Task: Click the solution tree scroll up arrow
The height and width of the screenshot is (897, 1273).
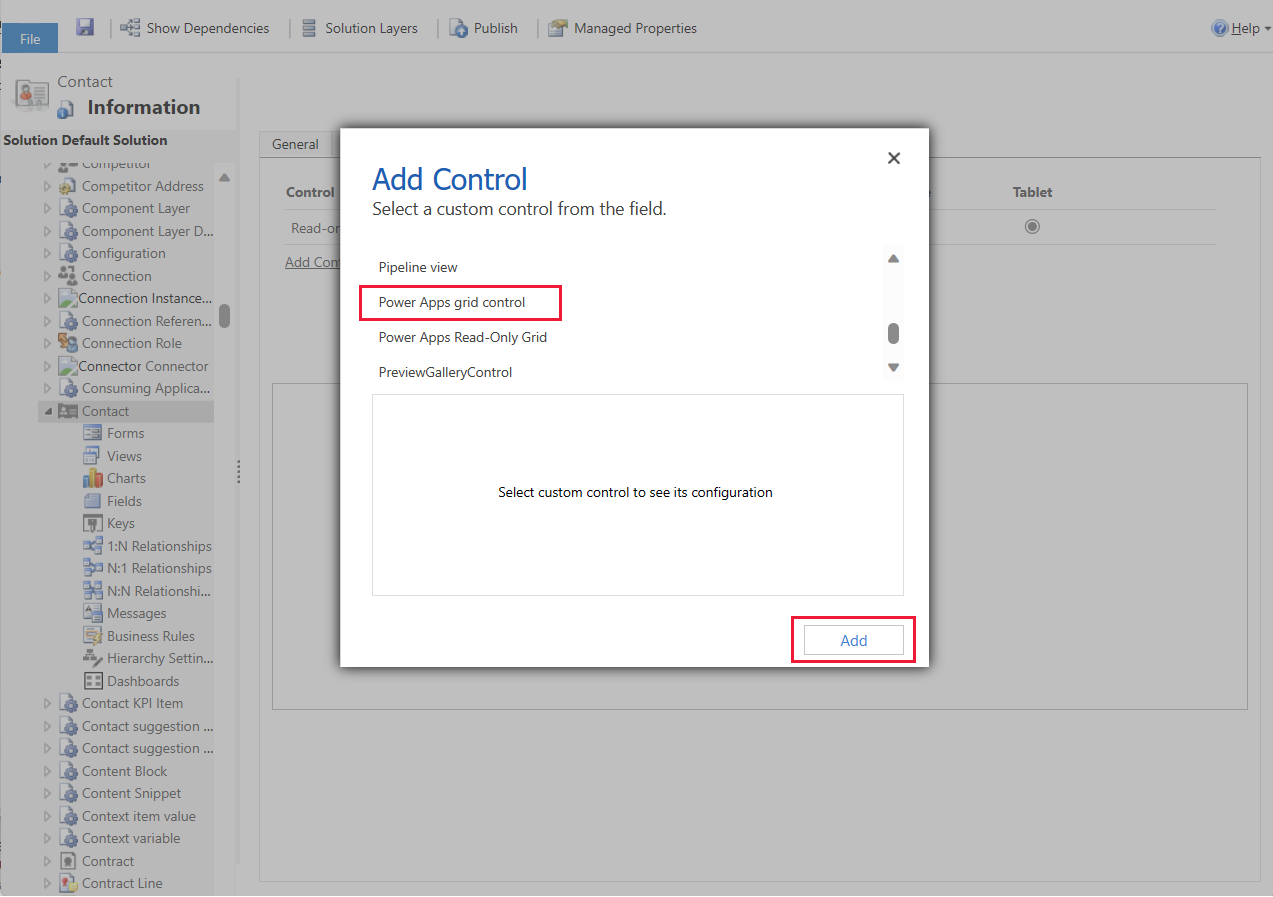Action: [225, 177]
